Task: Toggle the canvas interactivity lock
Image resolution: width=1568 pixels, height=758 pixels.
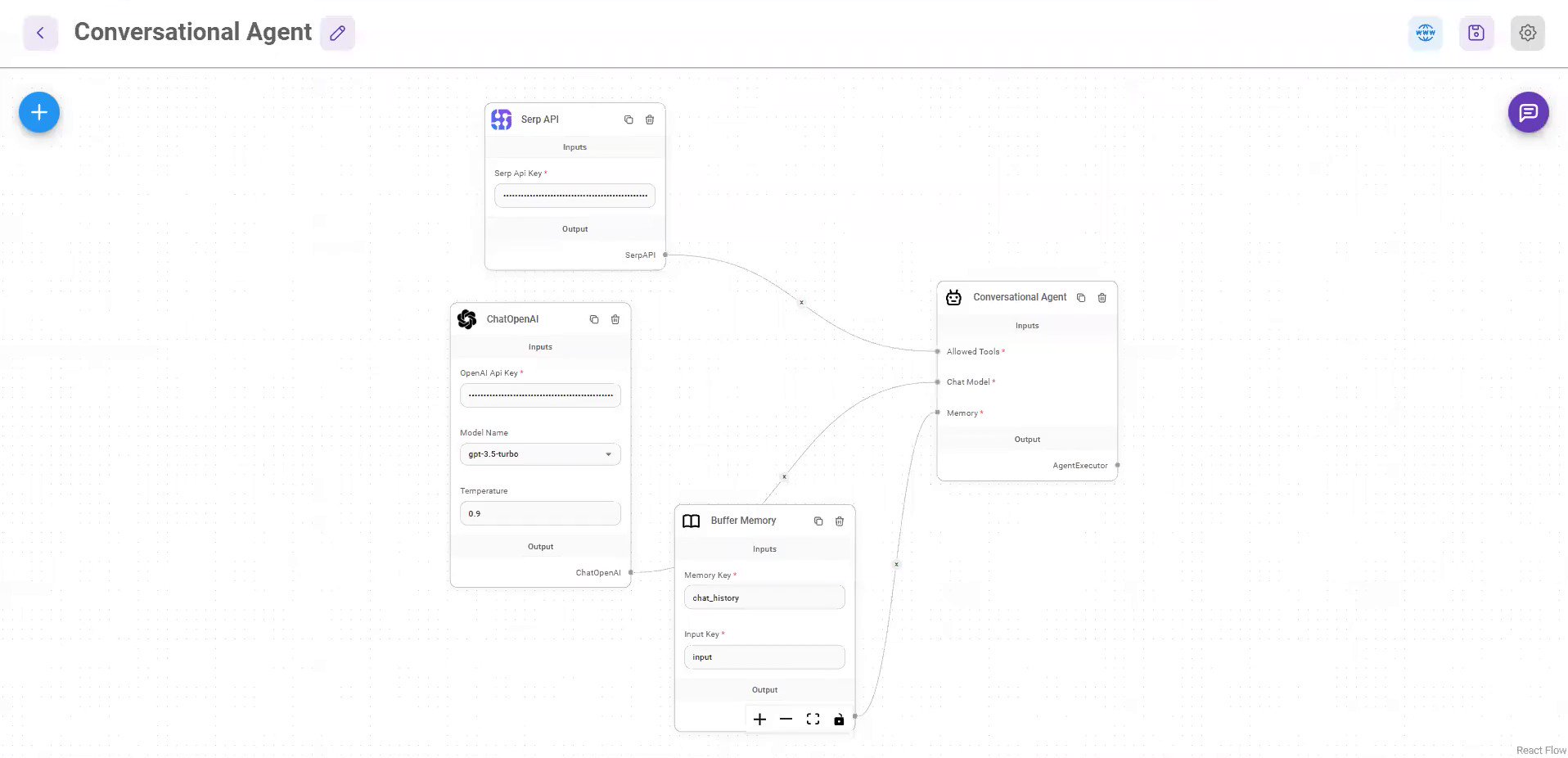Action: [x=839, y=719]
